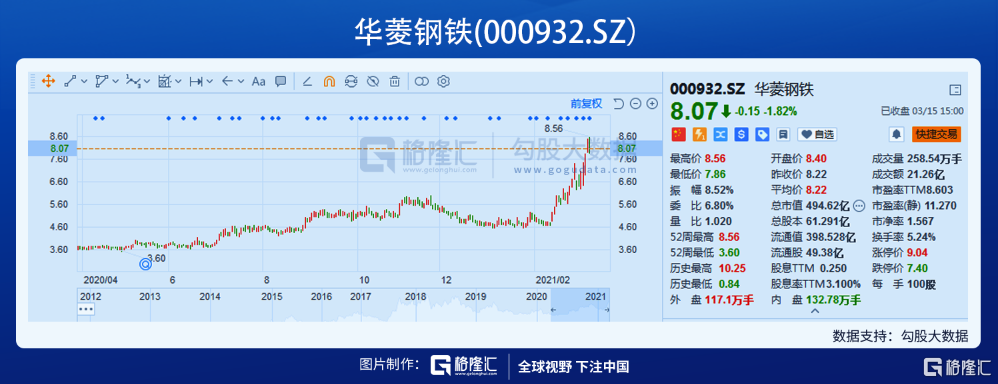This screenshot has width=998, height=384.
Task: Expand the polyline pattern tool dropdown
Action: (x=148, y=81)
